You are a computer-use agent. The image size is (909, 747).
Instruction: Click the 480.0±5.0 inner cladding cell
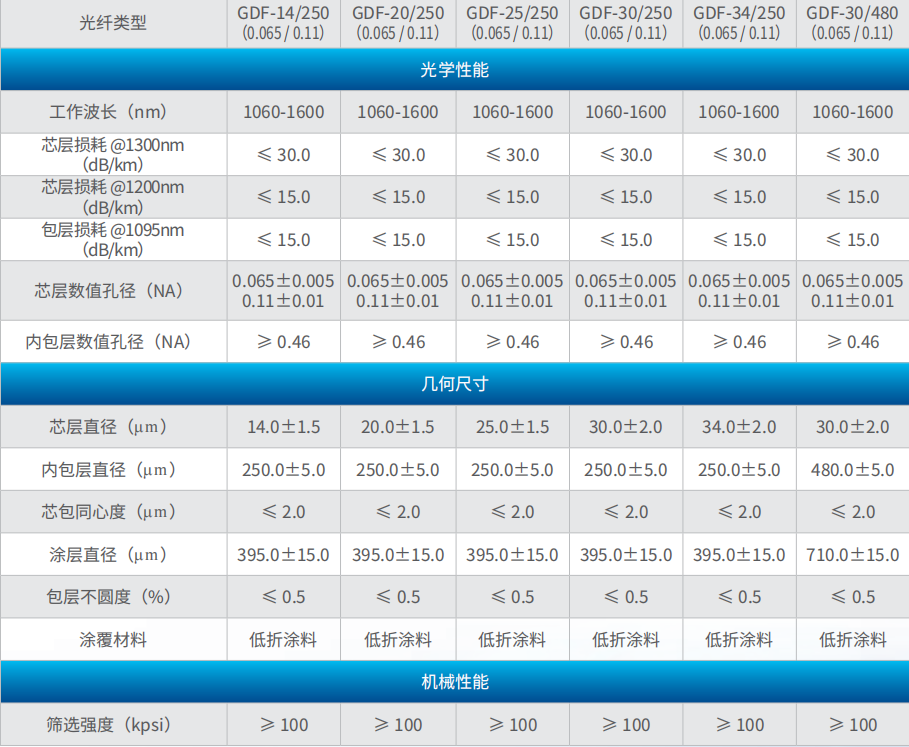852,469
